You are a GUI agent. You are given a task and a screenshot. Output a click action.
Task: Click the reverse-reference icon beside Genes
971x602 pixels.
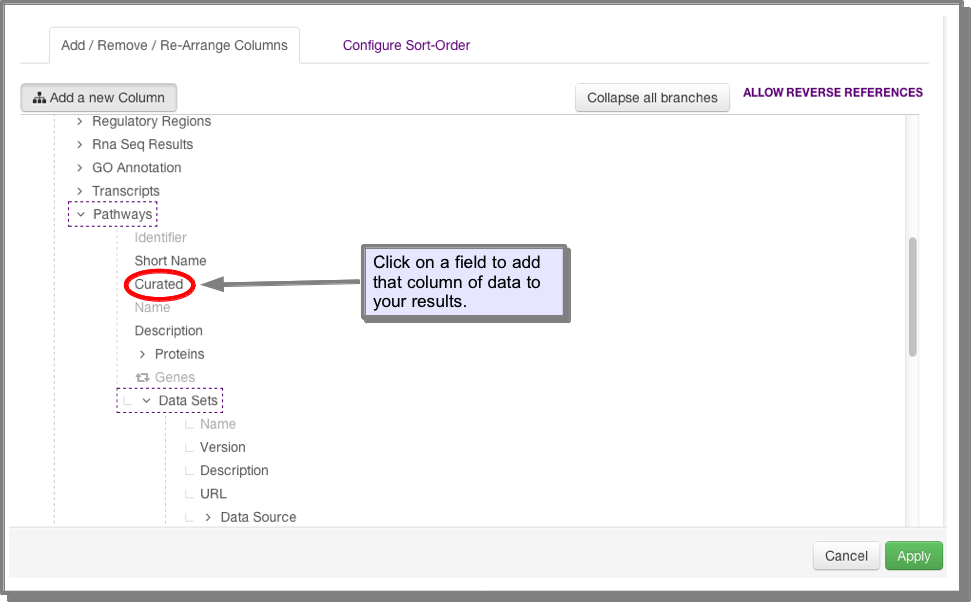pos(142,377)
